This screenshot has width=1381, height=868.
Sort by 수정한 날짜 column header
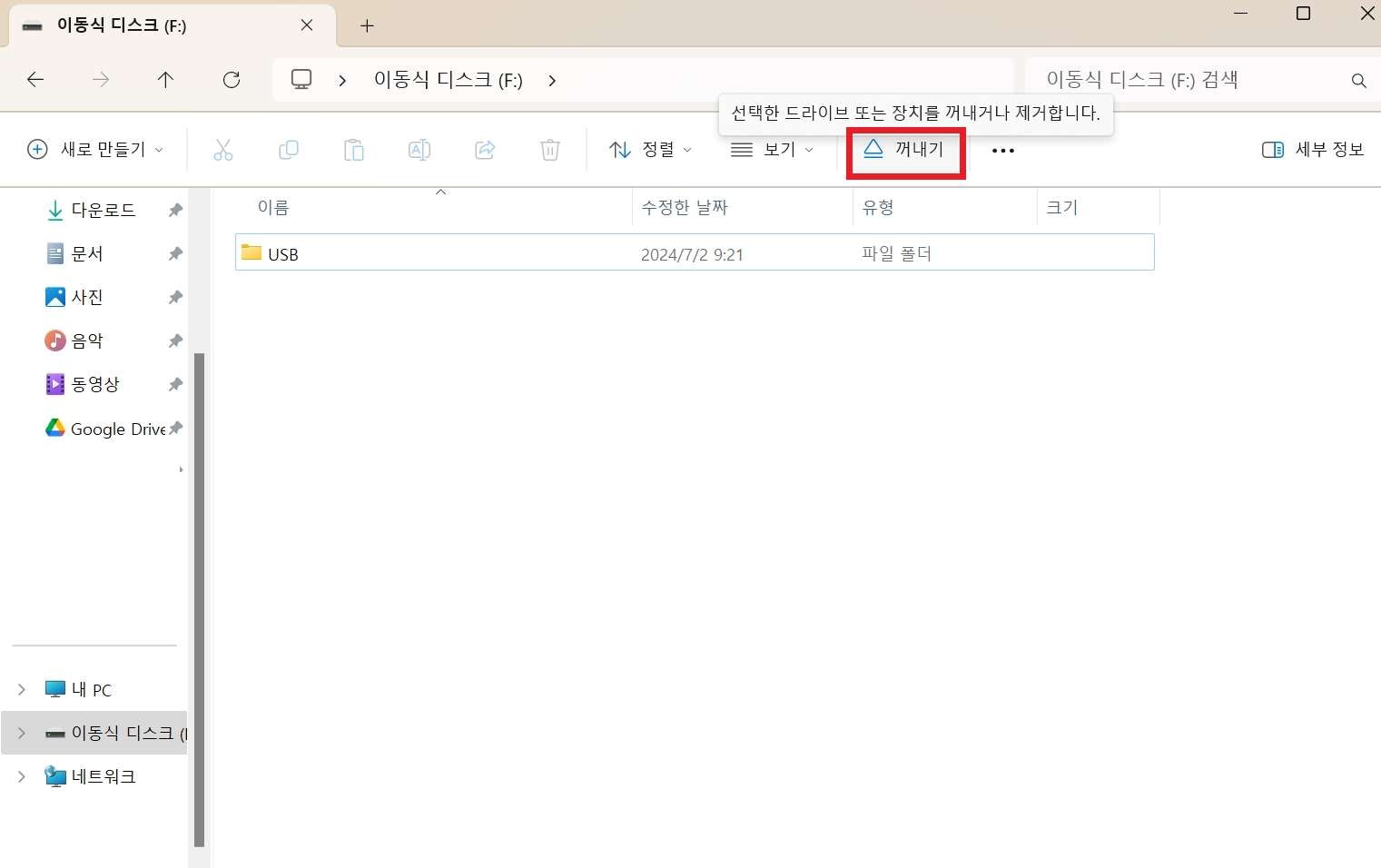[x=685, y=208]
